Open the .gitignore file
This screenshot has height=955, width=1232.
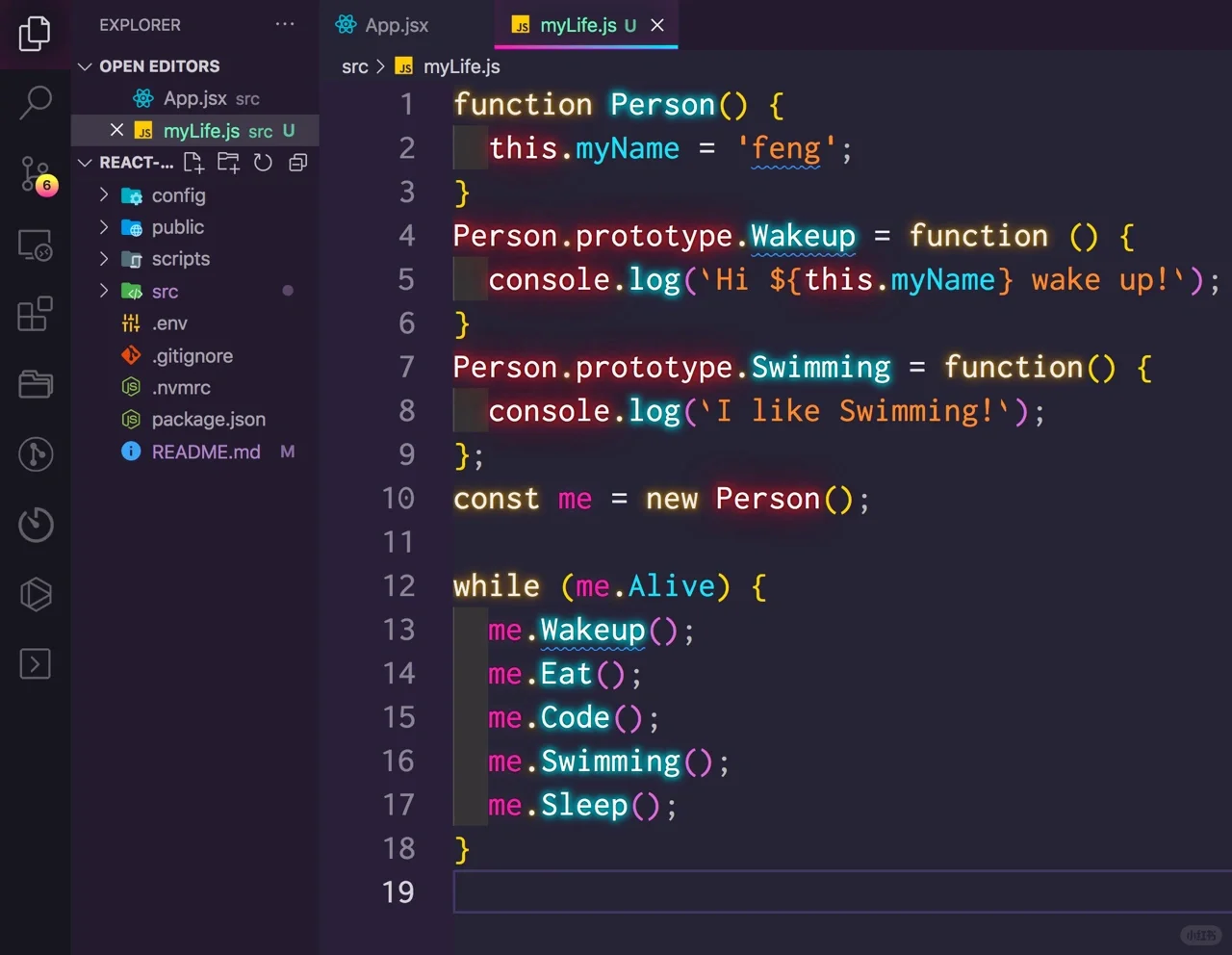pyautogui.click(x=194, y=355)
